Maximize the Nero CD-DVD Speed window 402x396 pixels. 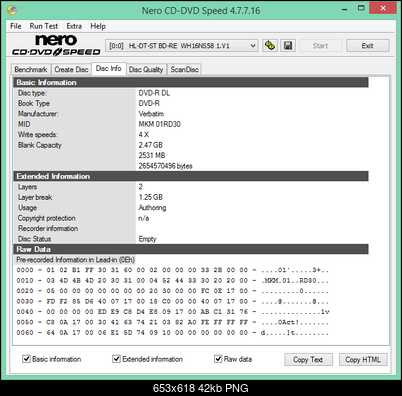(361, 8)
